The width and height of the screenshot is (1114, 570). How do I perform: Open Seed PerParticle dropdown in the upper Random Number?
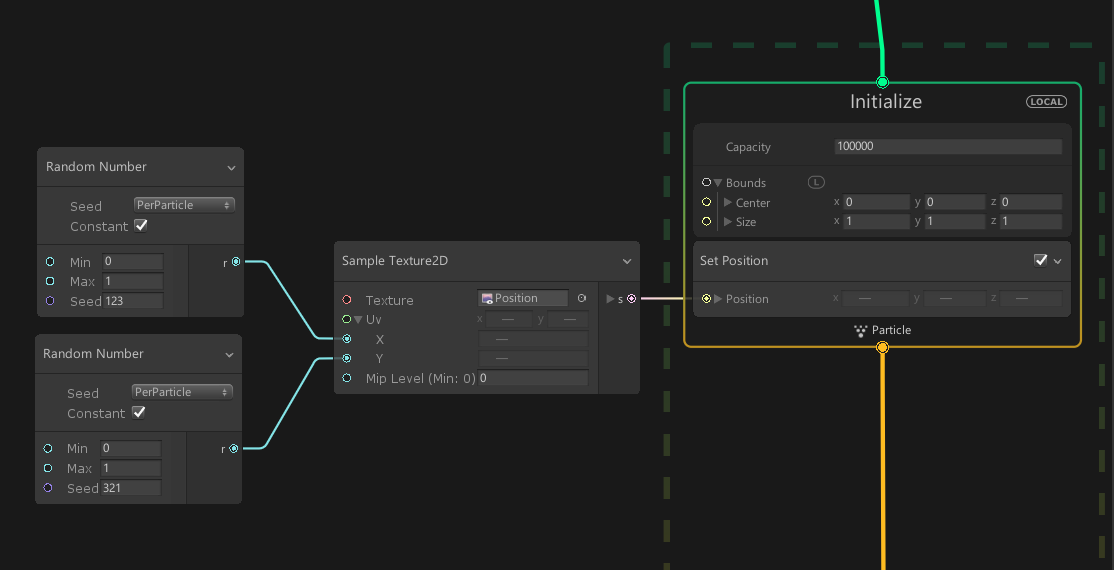(x=184, y=205)
